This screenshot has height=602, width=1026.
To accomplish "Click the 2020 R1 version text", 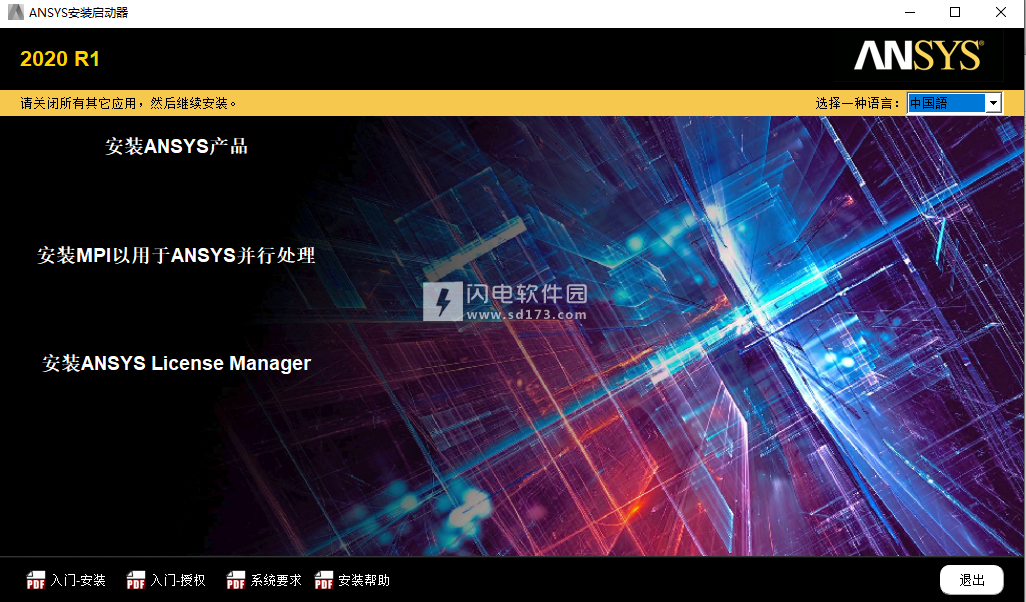I will [x=60, y=59].
